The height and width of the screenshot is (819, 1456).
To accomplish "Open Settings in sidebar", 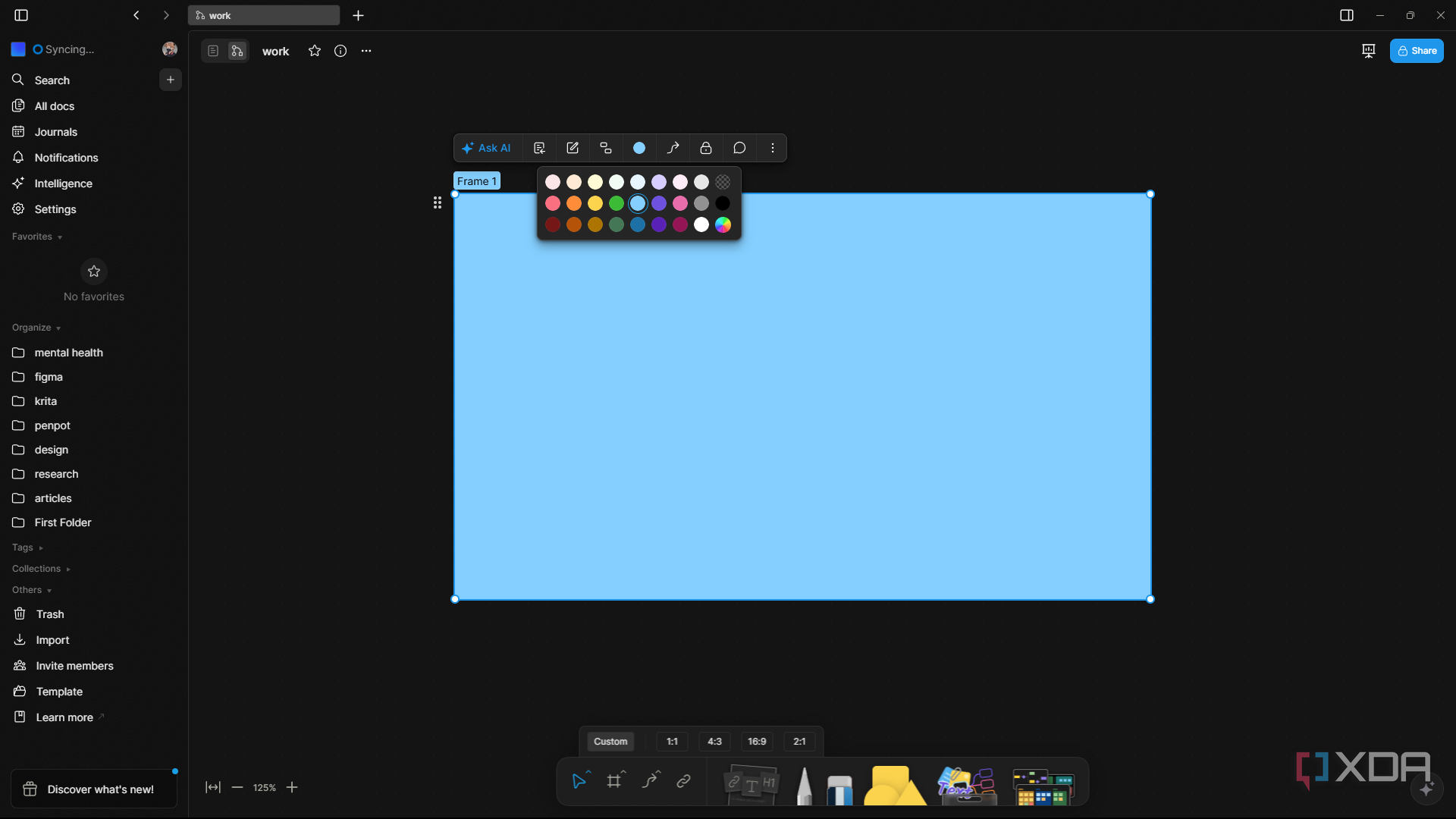I will pos(94,209).
